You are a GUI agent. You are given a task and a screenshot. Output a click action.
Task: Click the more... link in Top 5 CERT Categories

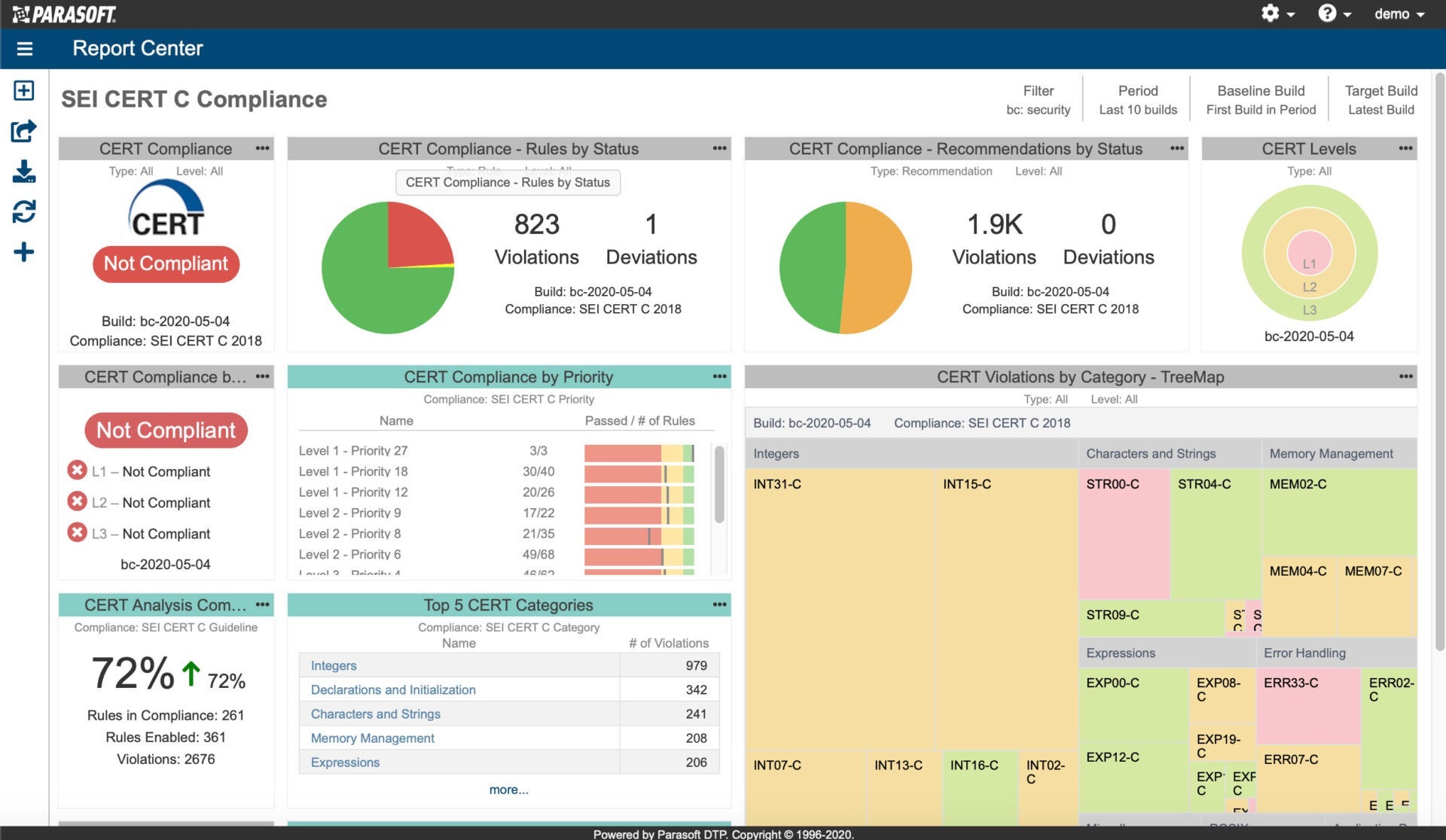(x=508, y=790)
